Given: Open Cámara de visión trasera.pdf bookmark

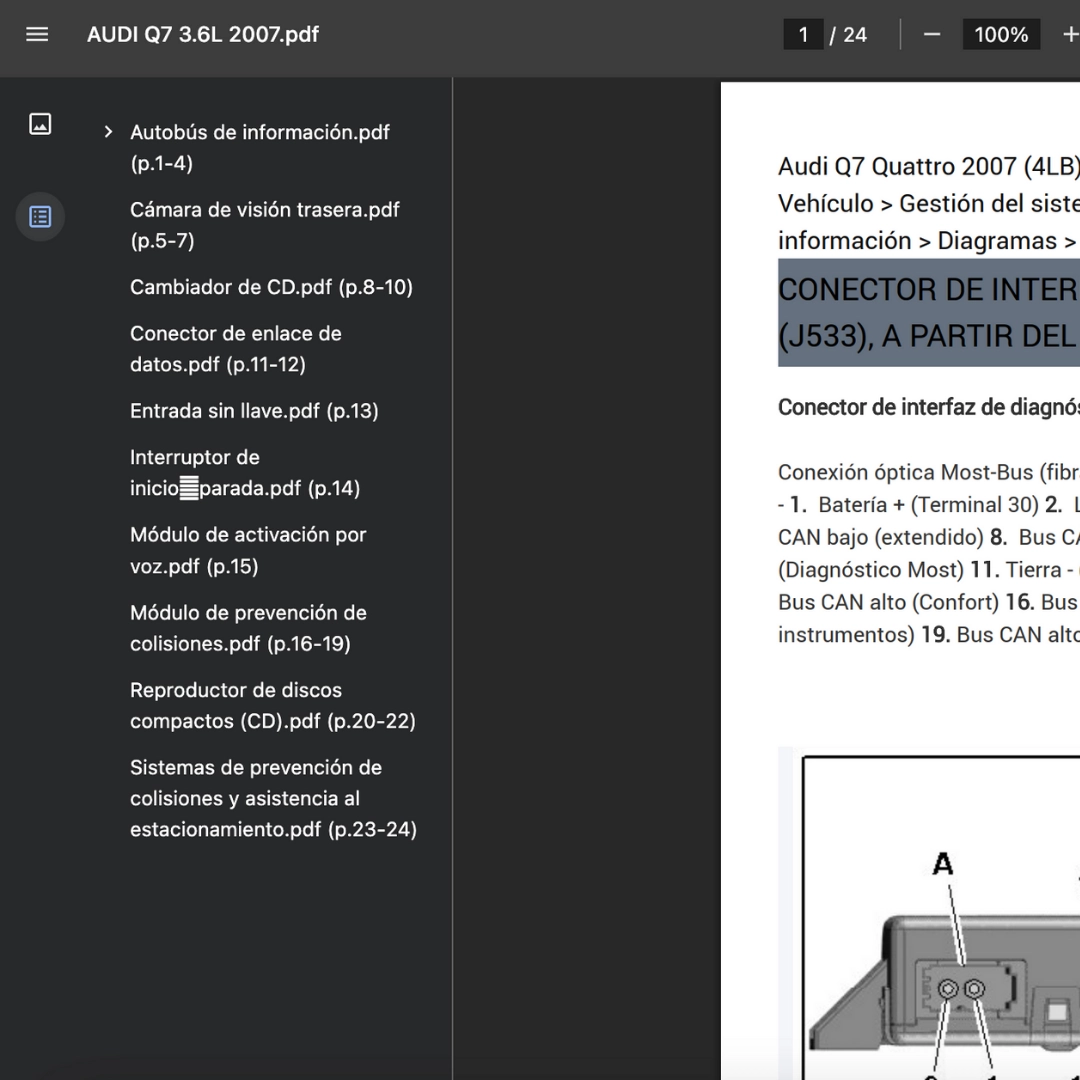Looking at the screenshot, I should 264,225.
